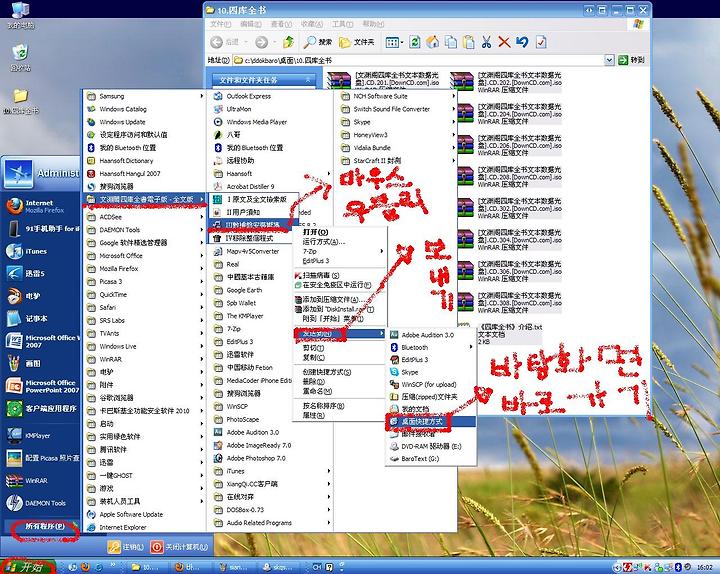Viewport: 720px width, 574px height.
Task: Open Safari folder in programs list
Action: click(144, 307)
